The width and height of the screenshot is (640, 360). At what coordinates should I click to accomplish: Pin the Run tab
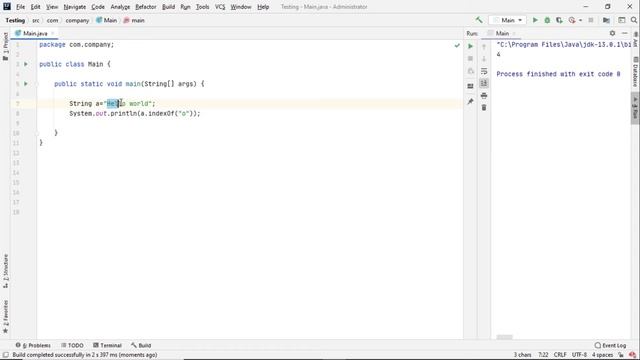tap(470, 101)
